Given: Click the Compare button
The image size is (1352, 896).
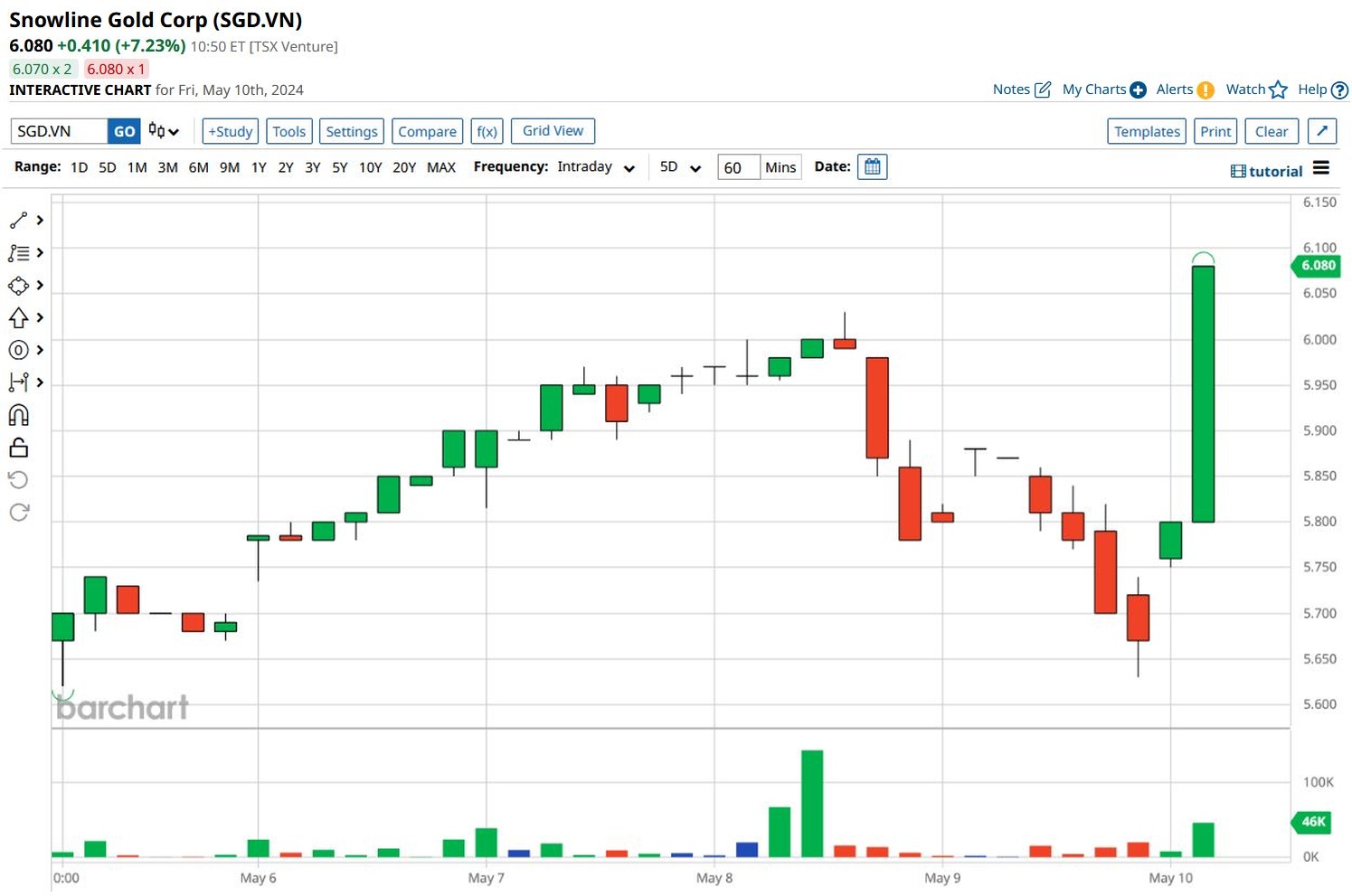Looking at the screenshot, I should pyautogui.click(x=428, y=131).
